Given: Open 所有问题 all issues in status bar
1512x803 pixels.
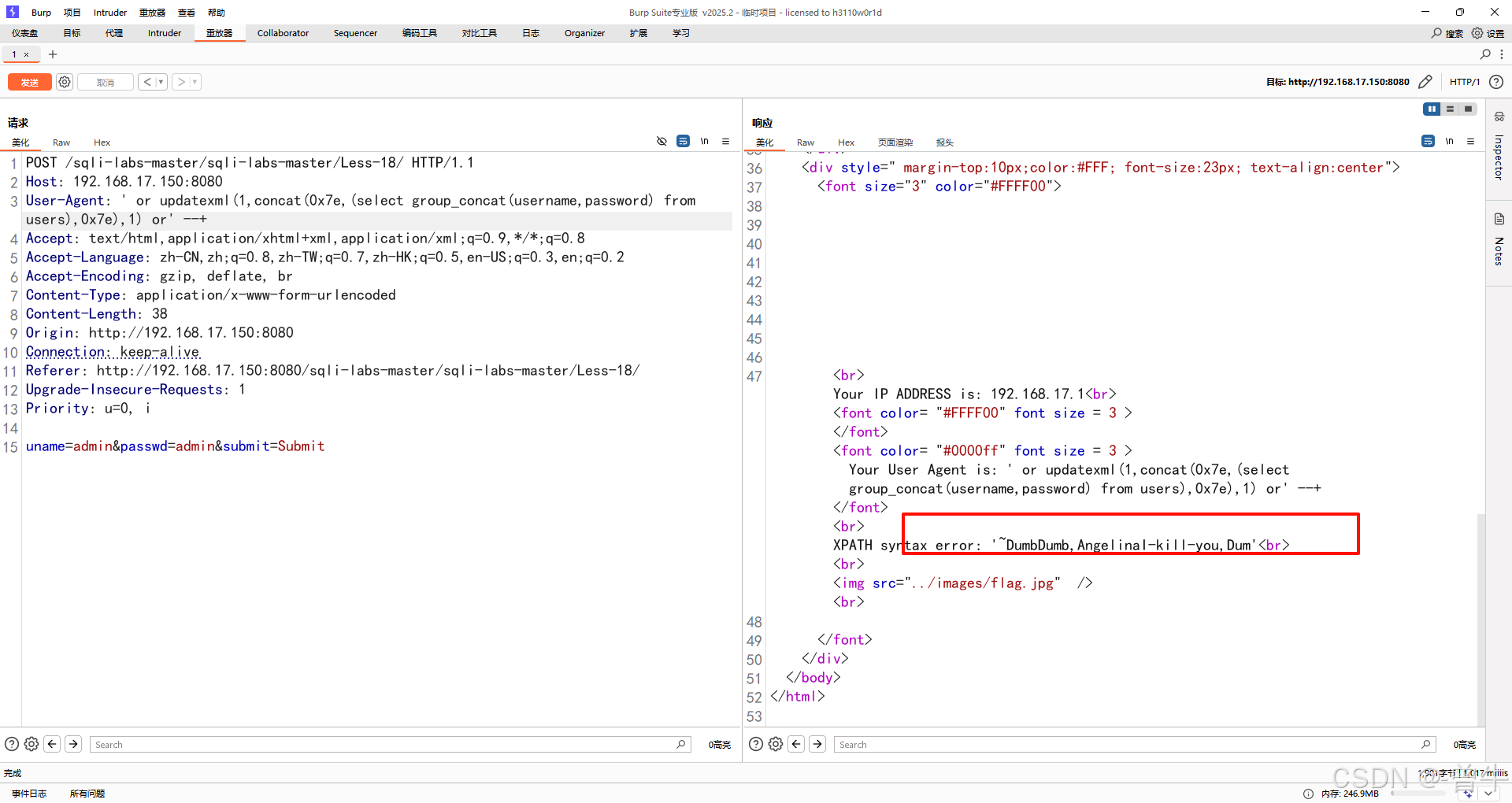Looking at the screenshot, I should [87, 794].
